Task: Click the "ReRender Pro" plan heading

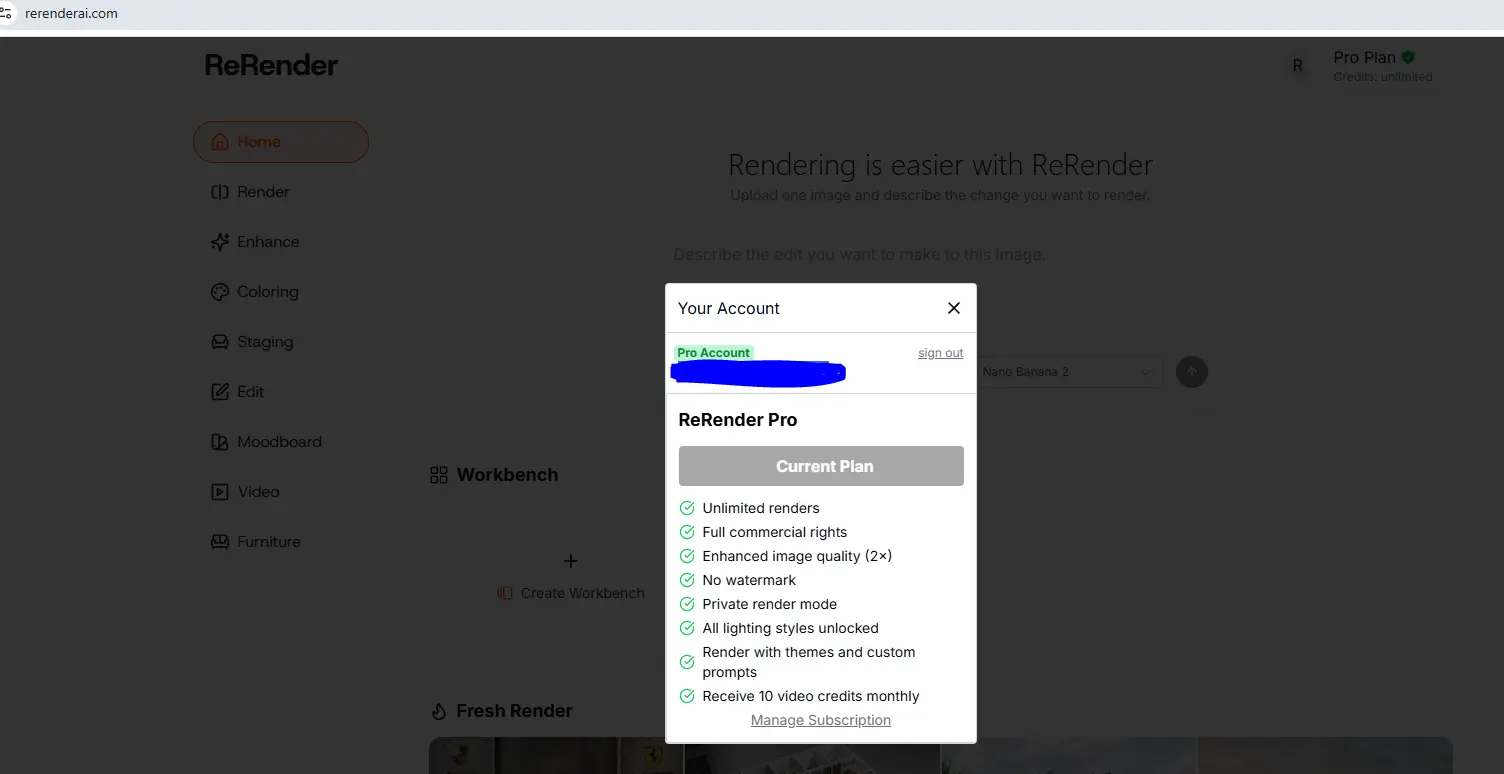Action: (738, 420)
